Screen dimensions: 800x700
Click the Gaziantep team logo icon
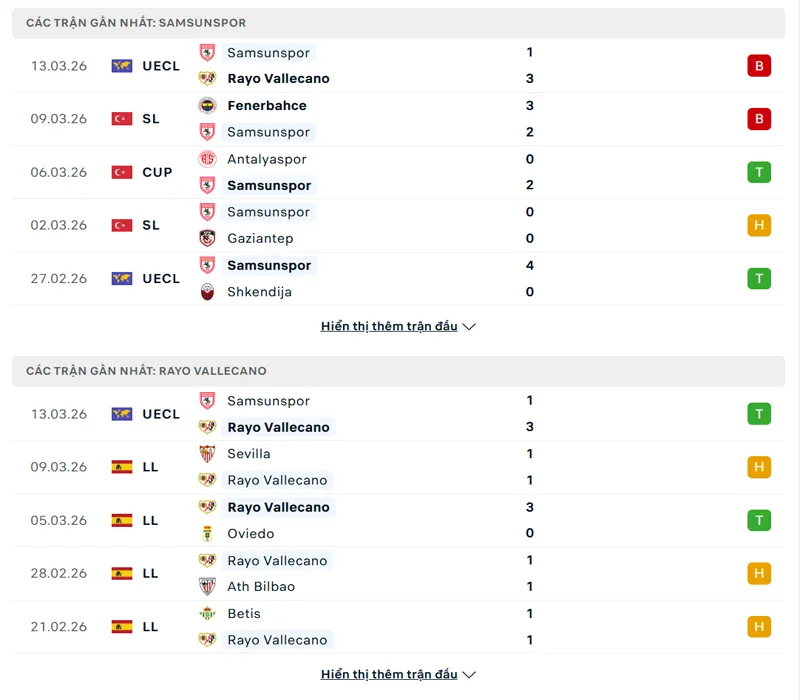point(207,239)
